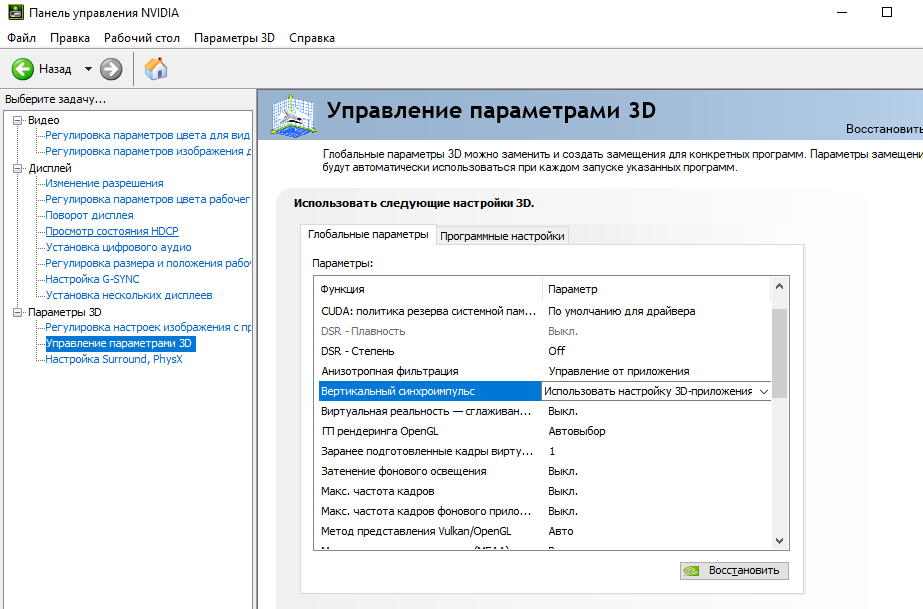Open Регулировка параметров изображения under Видео
923x609 pixels.
coord(148,151)
